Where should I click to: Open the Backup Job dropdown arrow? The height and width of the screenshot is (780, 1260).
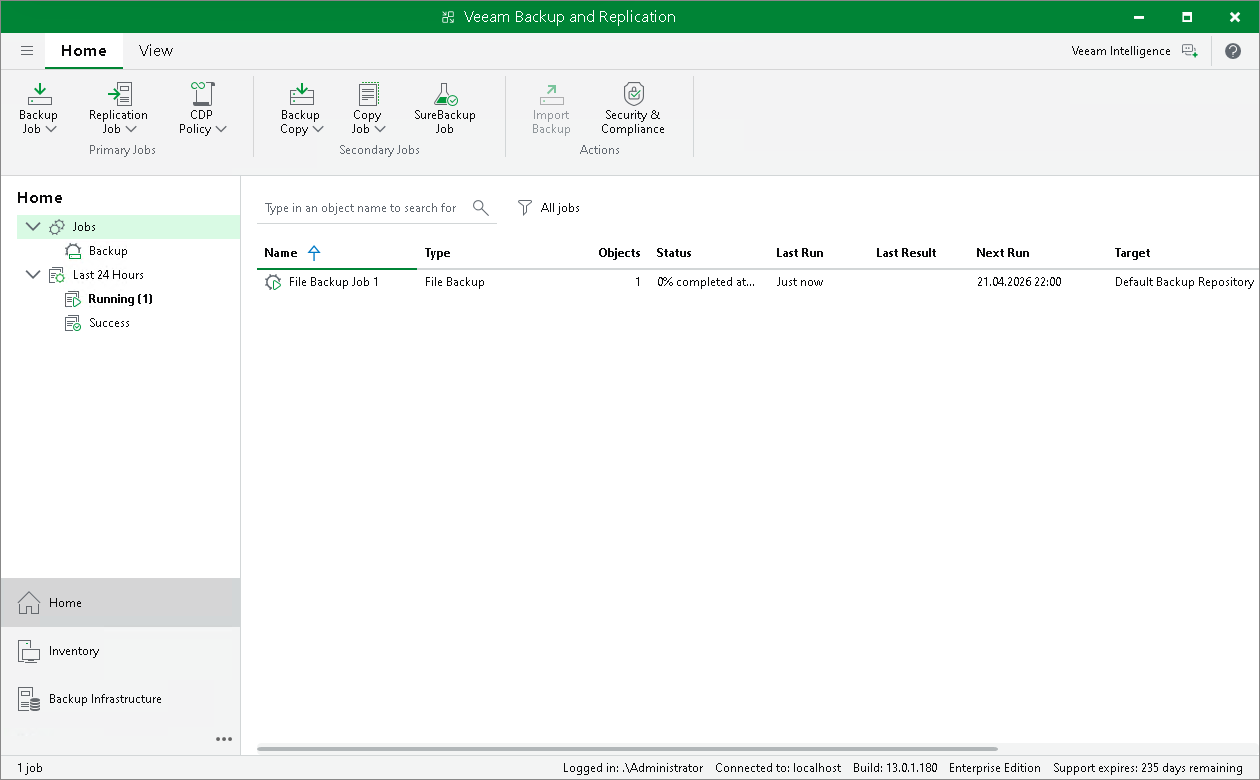51,129
